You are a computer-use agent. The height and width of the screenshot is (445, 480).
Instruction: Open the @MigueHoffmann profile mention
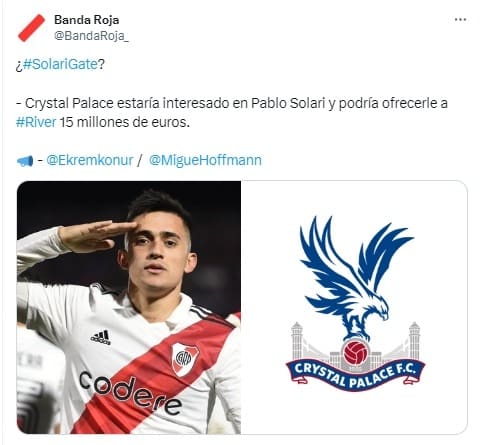[x=205, y=160]
